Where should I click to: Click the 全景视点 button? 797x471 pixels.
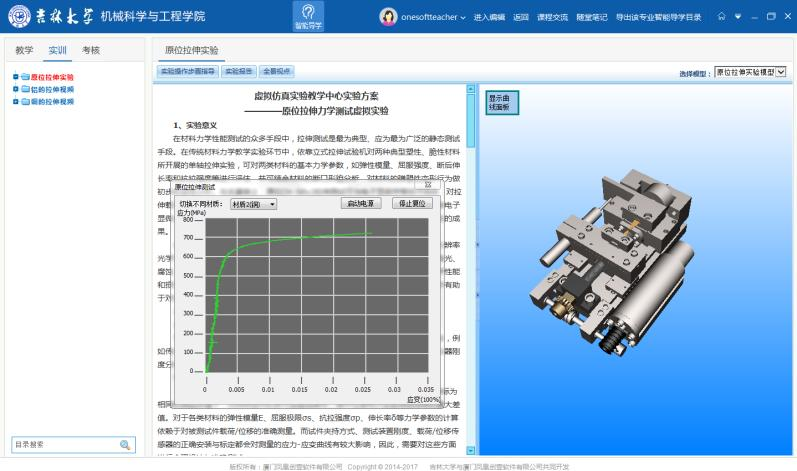[x=277, y=71]
